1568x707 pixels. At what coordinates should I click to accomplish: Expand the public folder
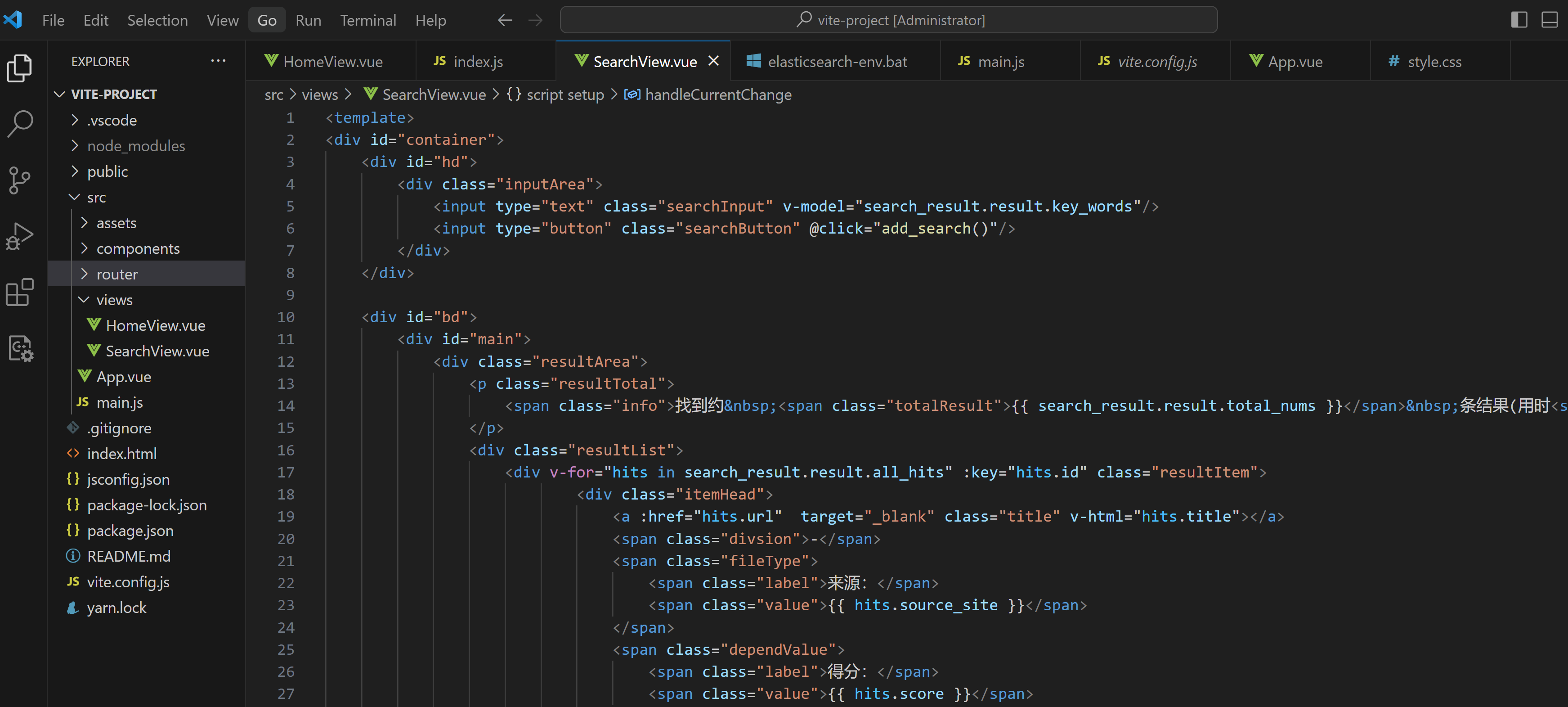coord(146,171)
